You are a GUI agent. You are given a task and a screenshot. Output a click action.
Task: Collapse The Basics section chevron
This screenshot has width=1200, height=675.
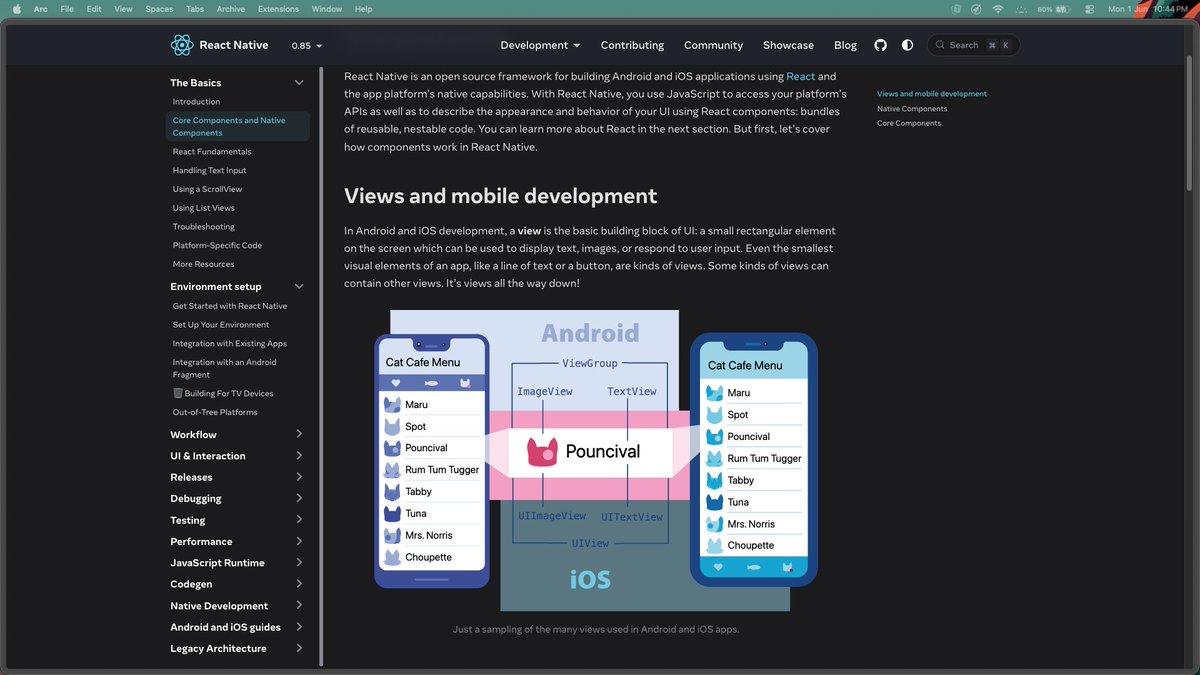pos(299,83)
